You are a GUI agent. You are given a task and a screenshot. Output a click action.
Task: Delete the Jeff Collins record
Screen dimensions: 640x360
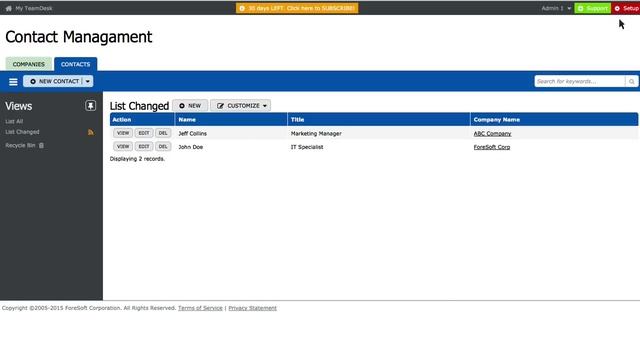[163, 133]
